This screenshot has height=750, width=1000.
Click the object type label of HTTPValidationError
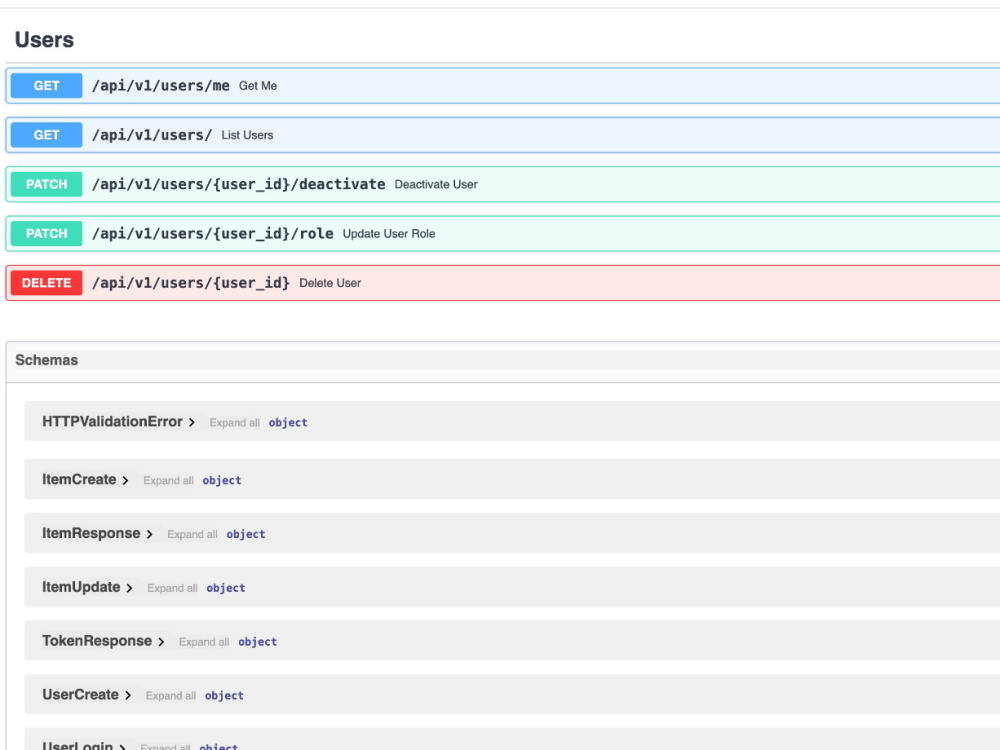[x=288, y=423]
